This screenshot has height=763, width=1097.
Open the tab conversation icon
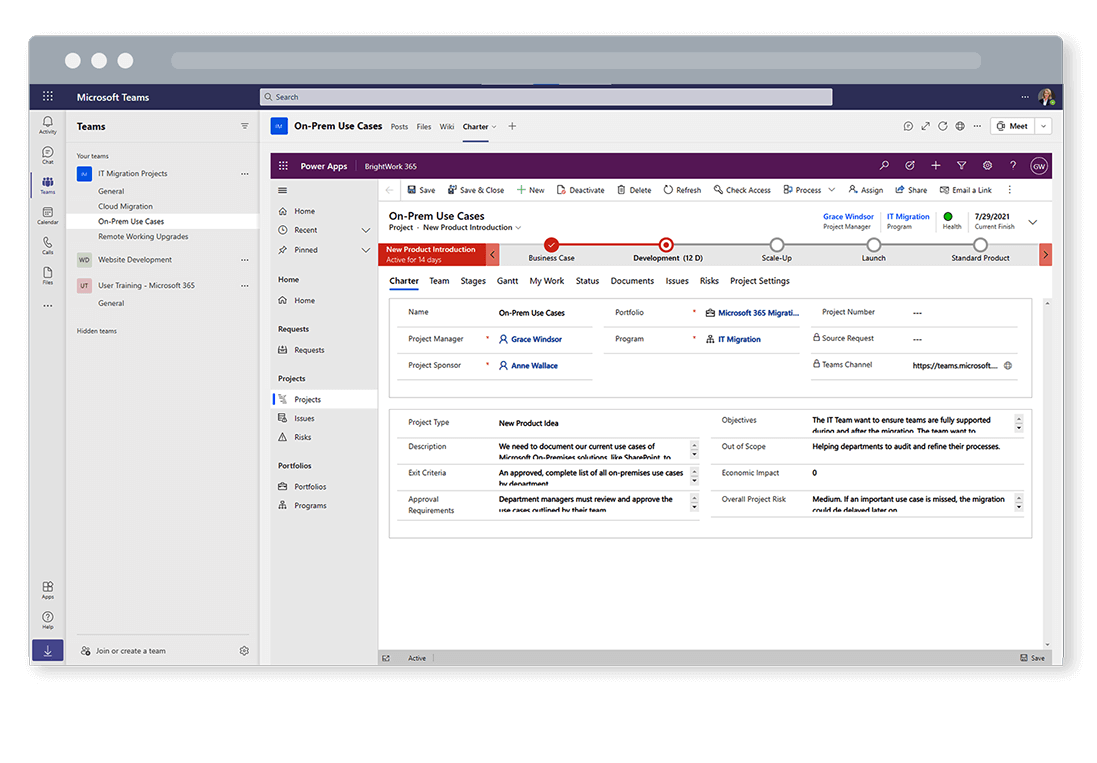(x=908, y=126)
